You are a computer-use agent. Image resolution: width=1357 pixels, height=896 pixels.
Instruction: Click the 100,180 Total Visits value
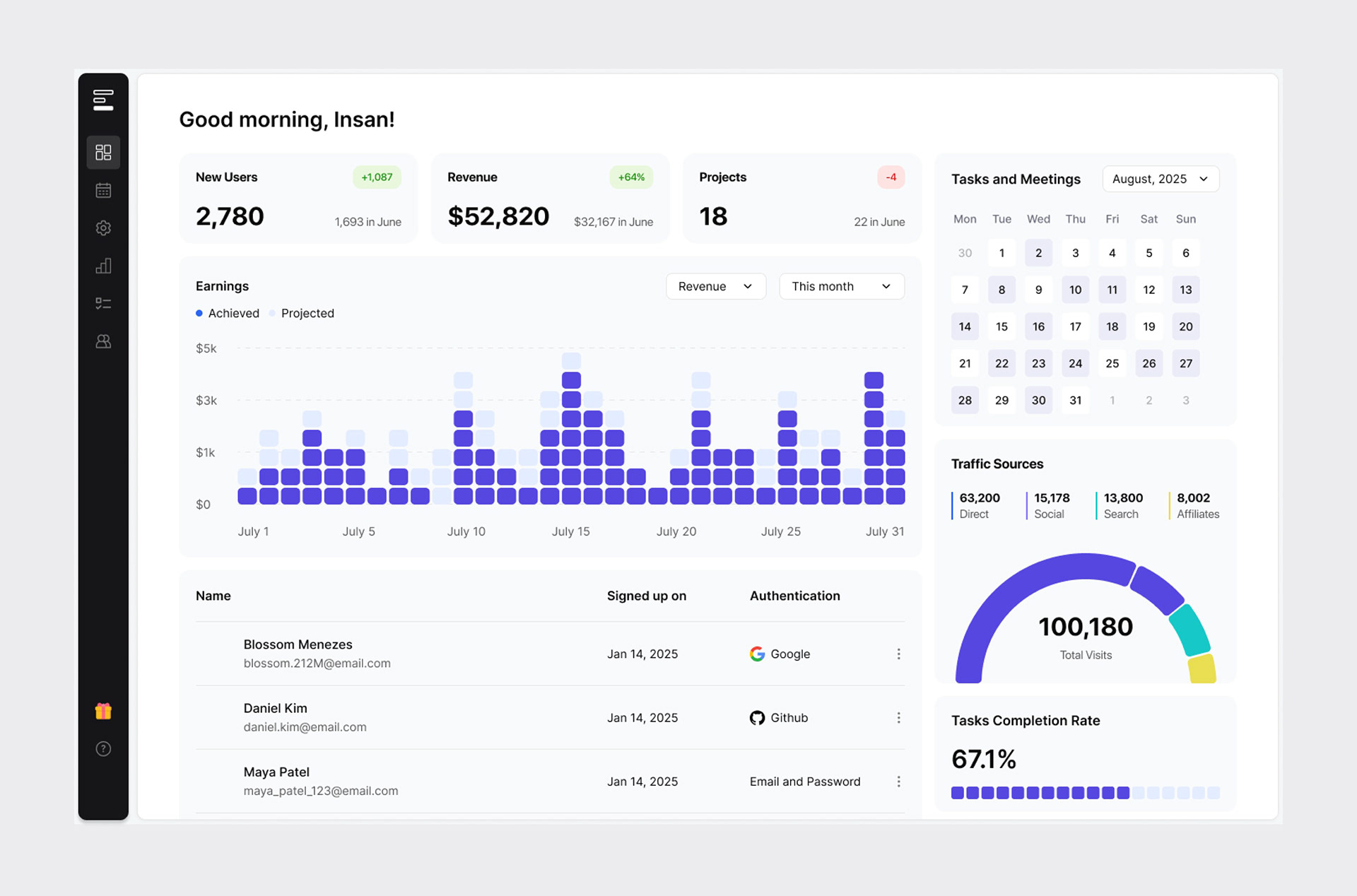coord(1086,627)
